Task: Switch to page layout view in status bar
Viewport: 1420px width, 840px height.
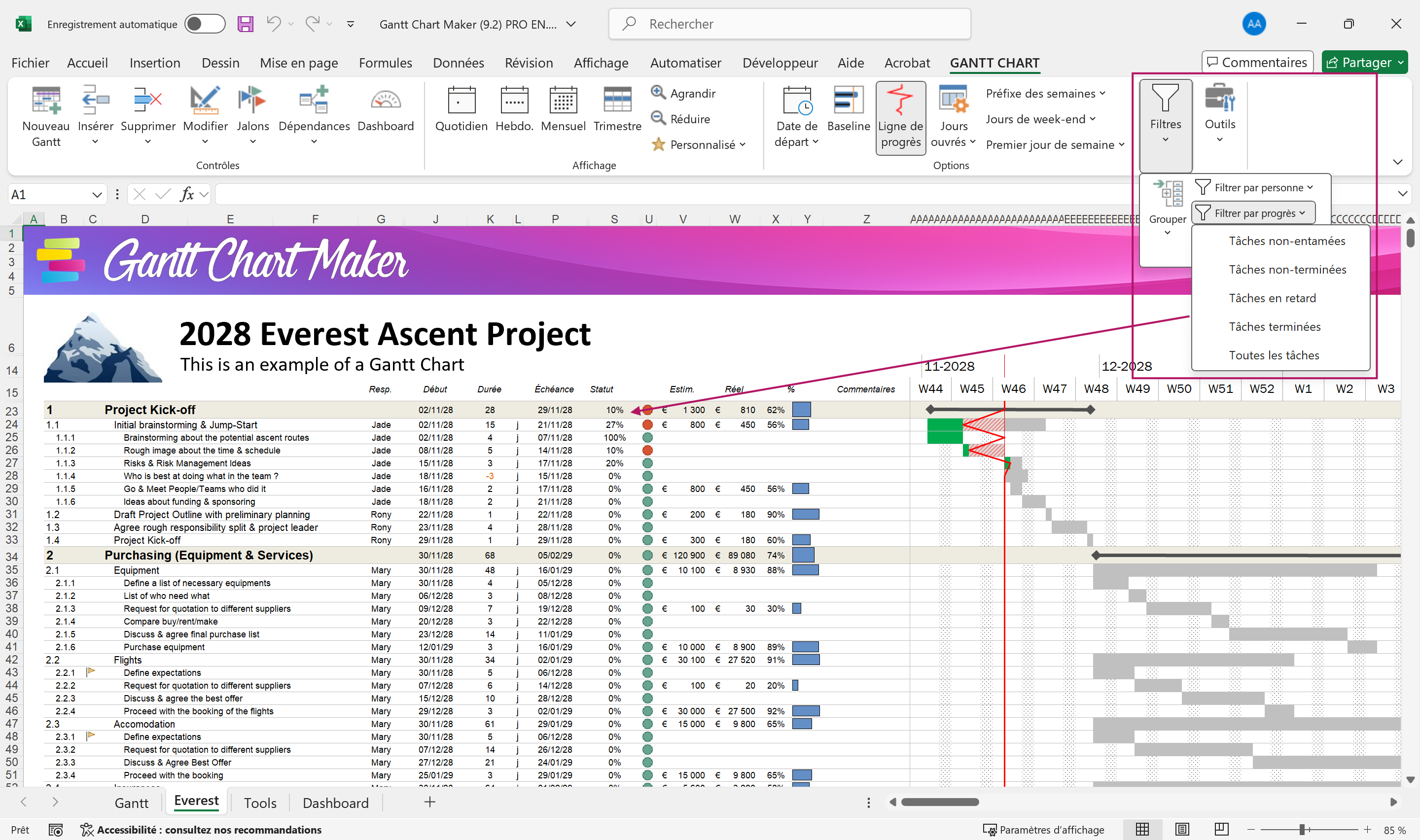Action: (x=1182, y=829)
